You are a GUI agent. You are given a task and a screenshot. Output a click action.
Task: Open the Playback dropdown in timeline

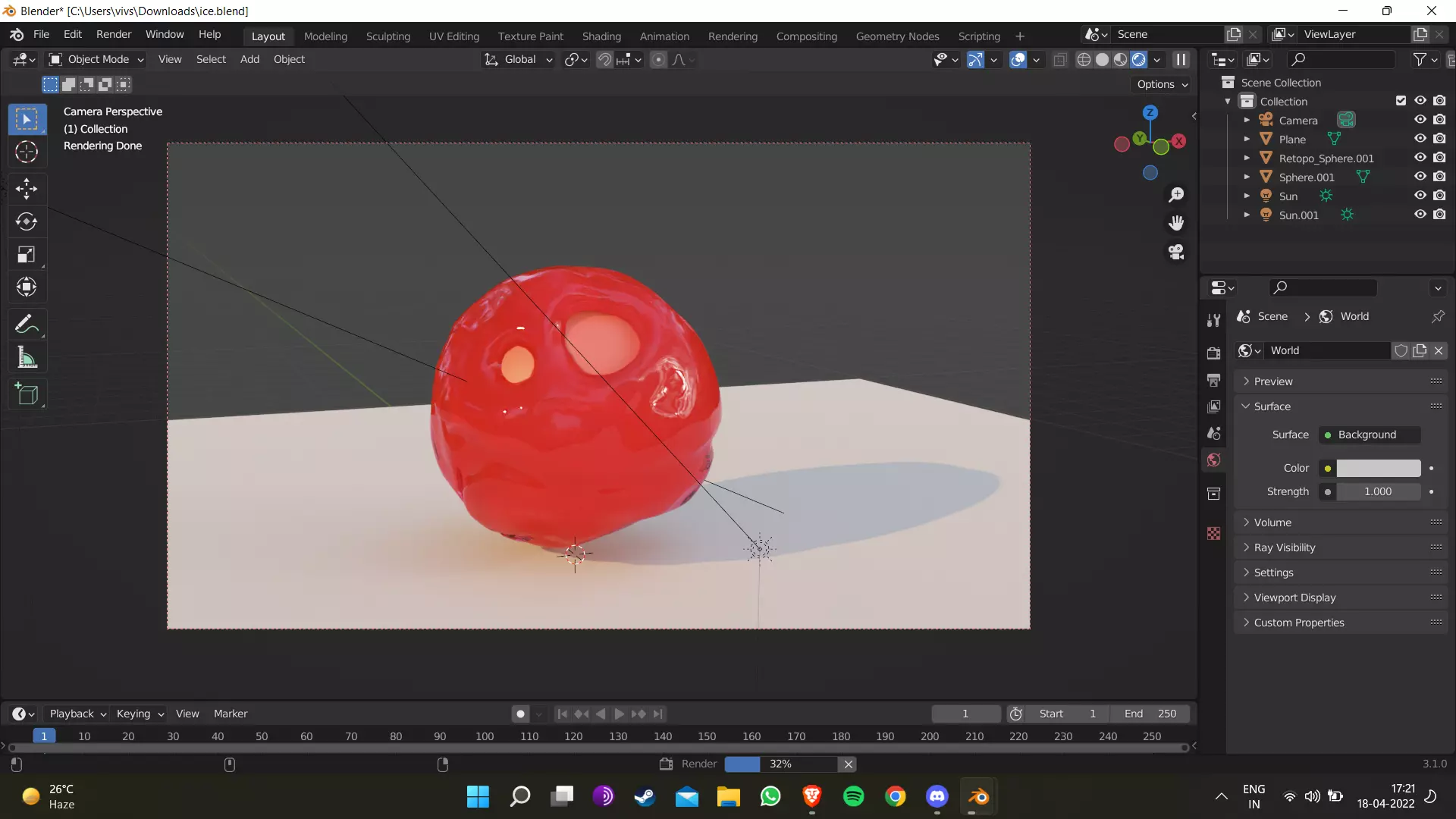(77, 714)
